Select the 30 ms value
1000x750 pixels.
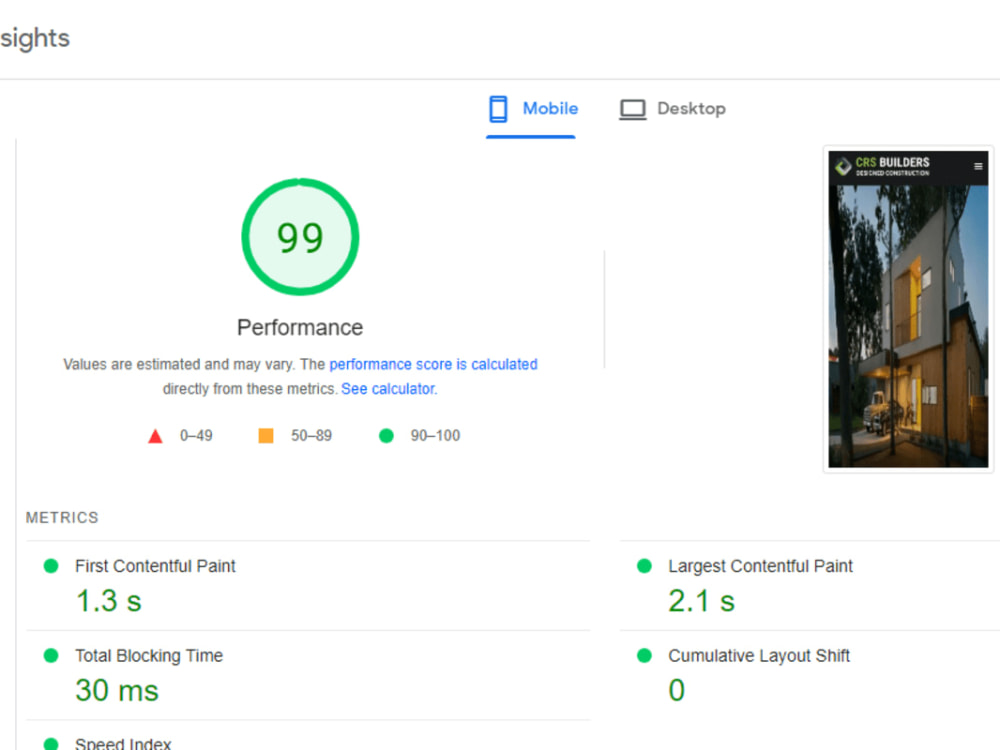tap(117, 691)
